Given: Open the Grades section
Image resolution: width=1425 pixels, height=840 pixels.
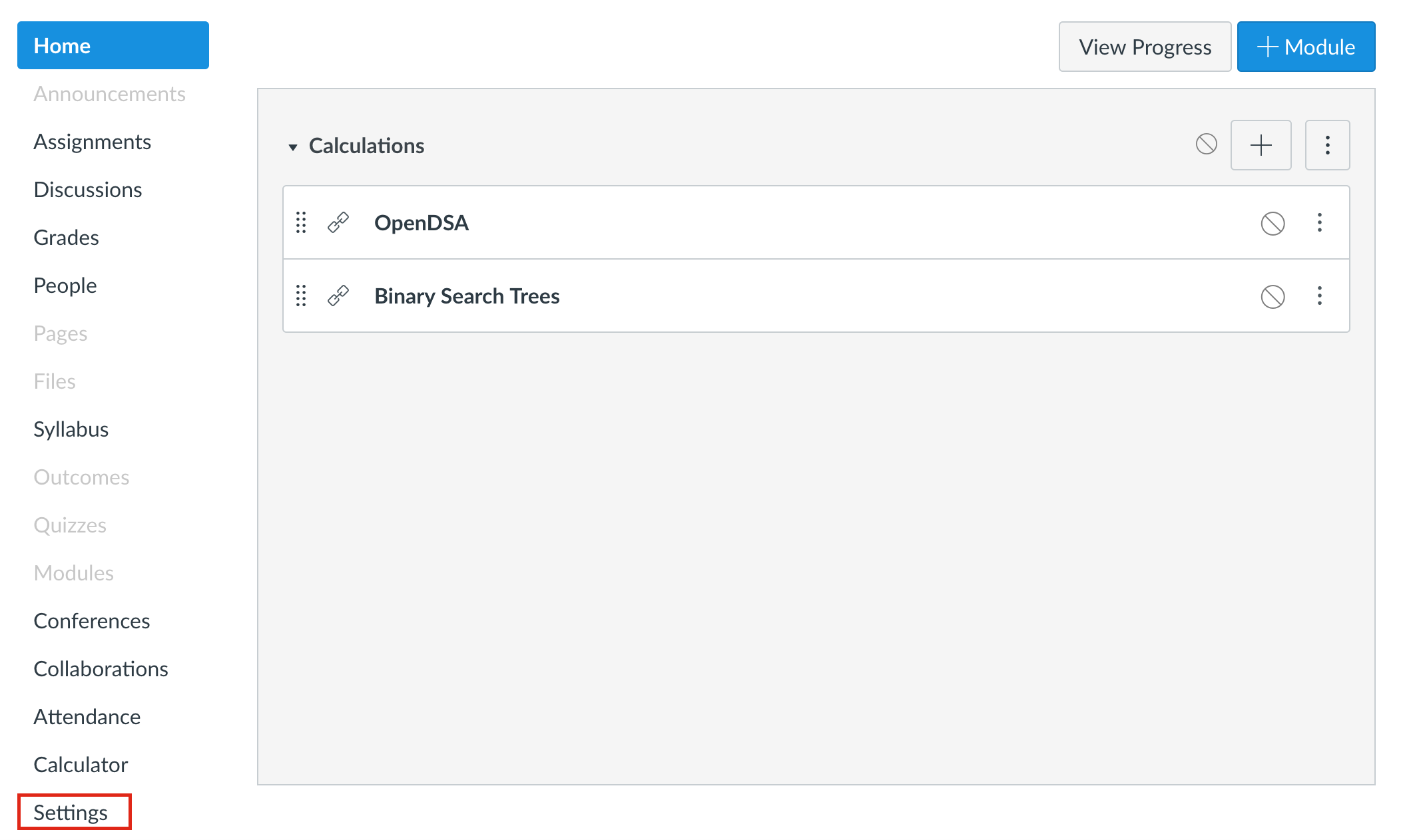Looking at the screenshot, I should click(x=66, y=238).
